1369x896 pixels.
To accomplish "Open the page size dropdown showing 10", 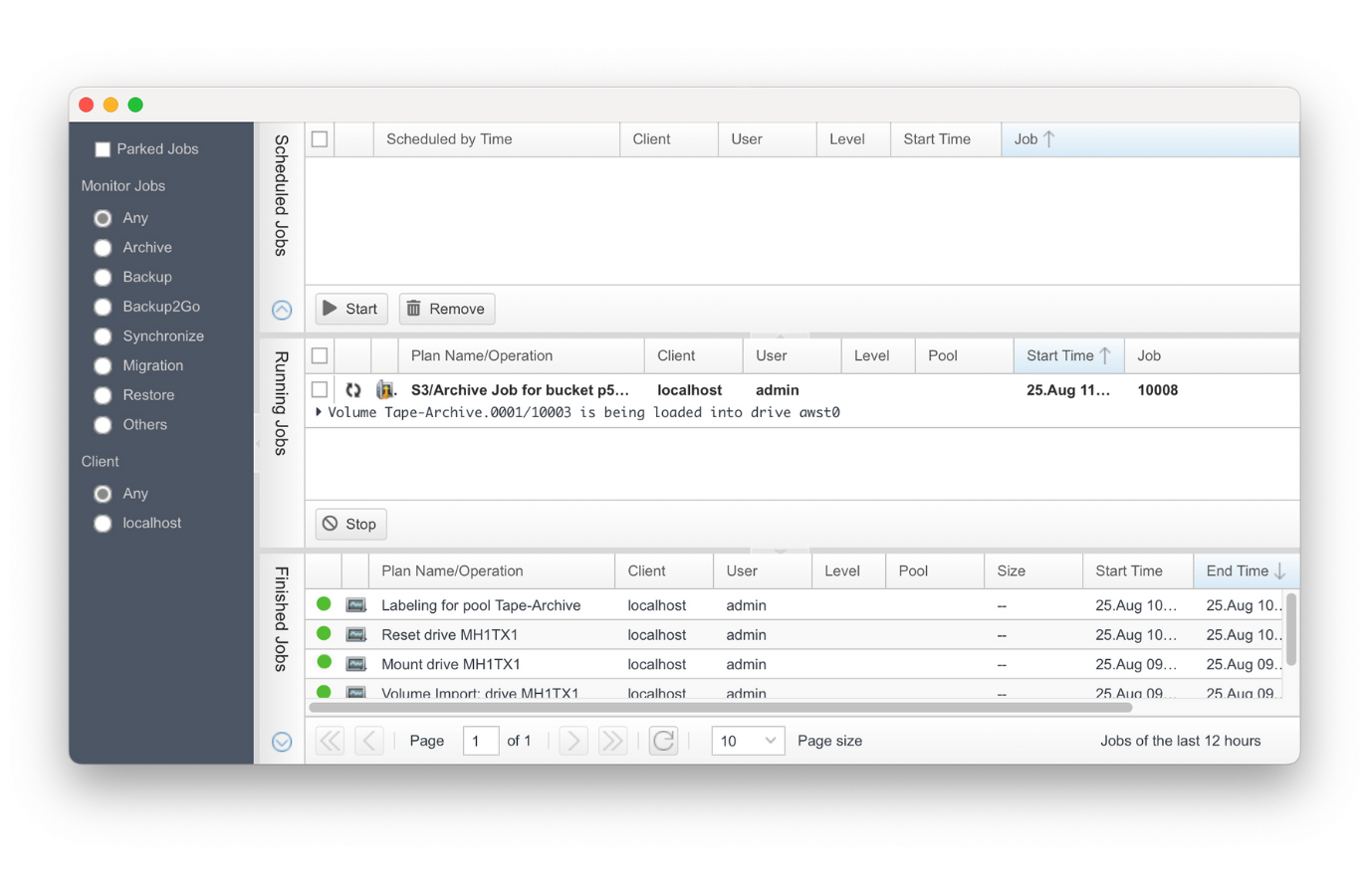I will point(748,741).
